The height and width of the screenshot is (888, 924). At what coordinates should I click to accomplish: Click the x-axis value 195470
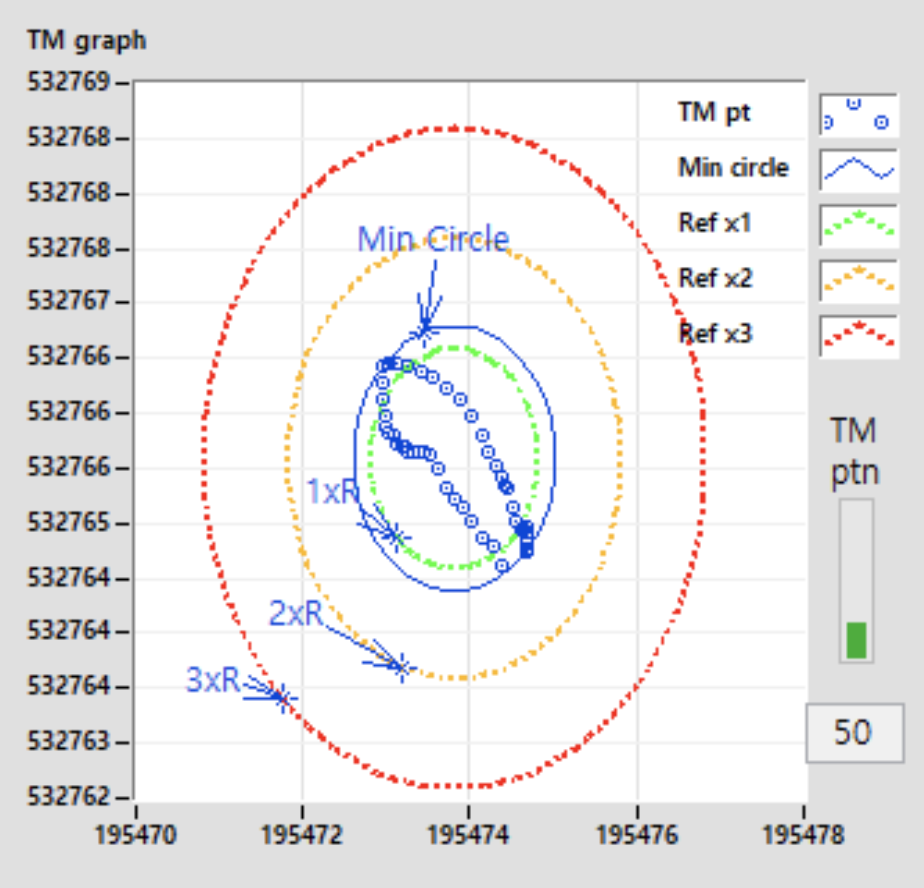[x=136, y=835]
